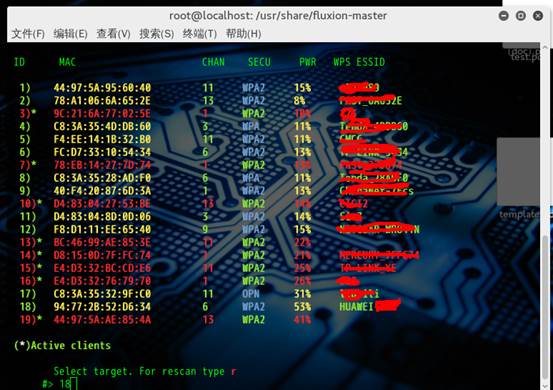Maximize the terminal window

coord(521,16)
